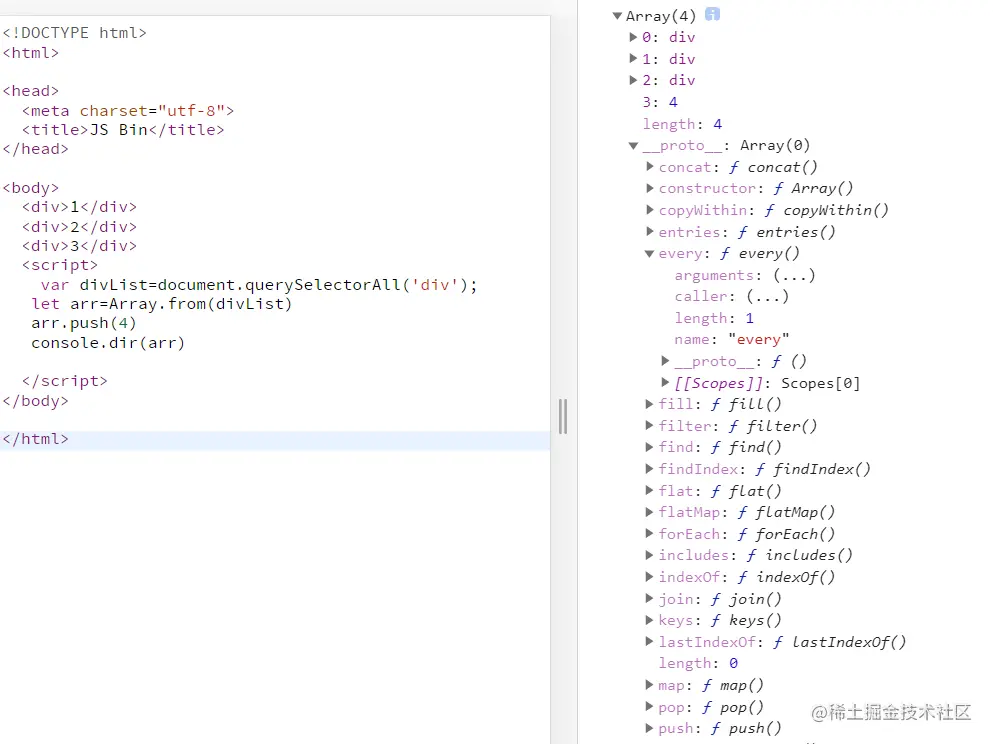This screenshot has width=993, height=744.
Task: Click the let arr=Array.from(divList) line
Action: pos(161,305)
